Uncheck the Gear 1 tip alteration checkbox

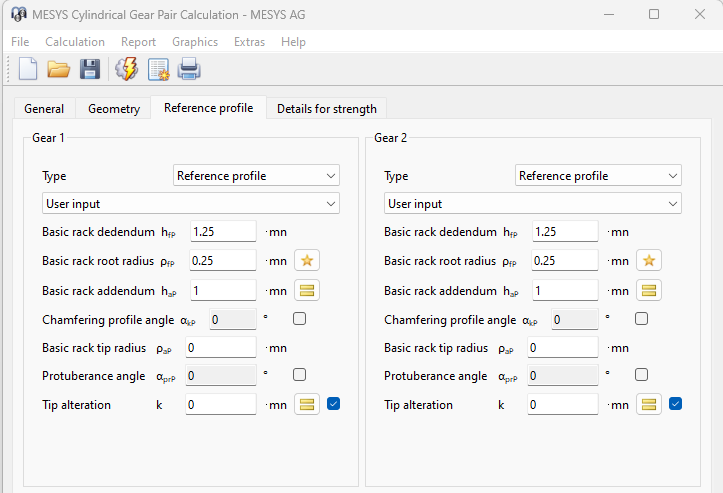333,404
